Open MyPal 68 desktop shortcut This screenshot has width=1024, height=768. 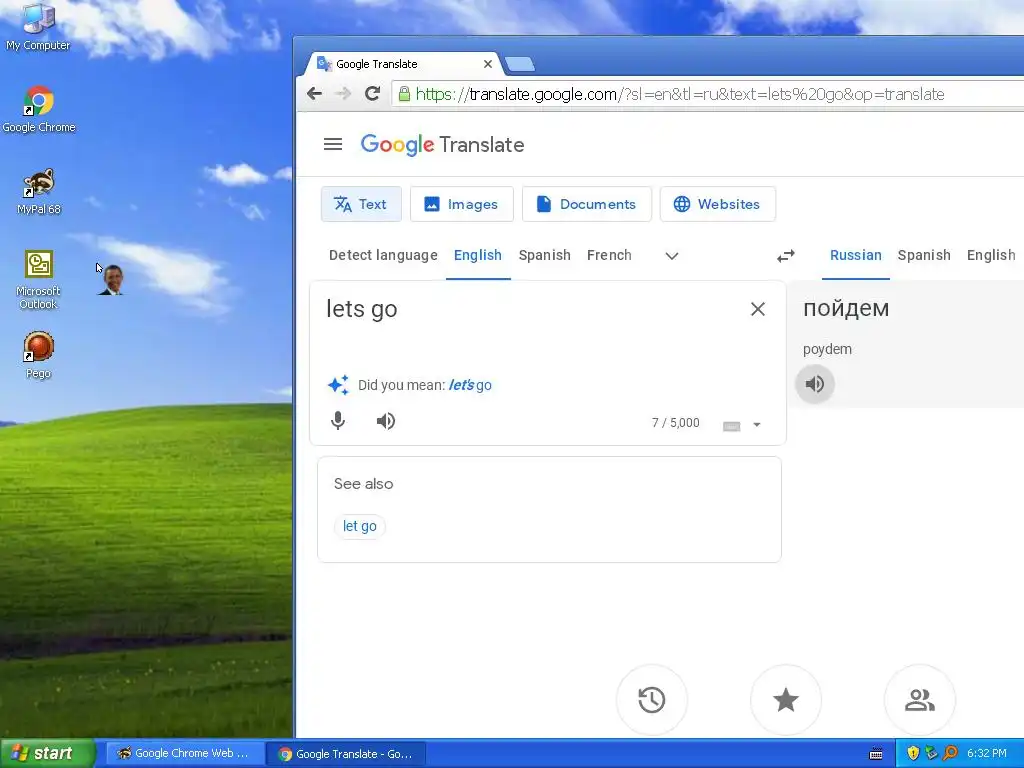39,192
